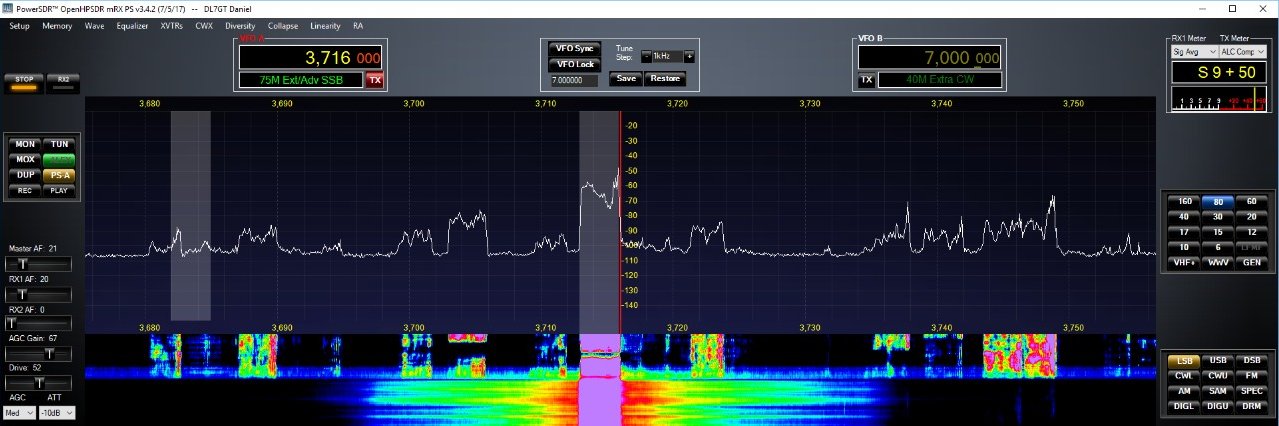Select the 80 meter band
The image size is (1279, 426).
1218,201
